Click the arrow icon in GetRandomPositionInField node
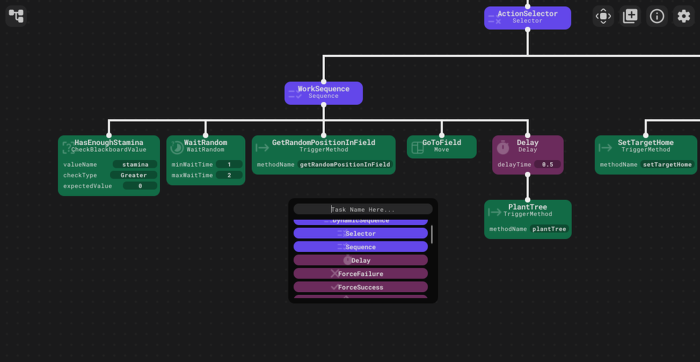The image size is (700, 362). (x=262, y=147)
